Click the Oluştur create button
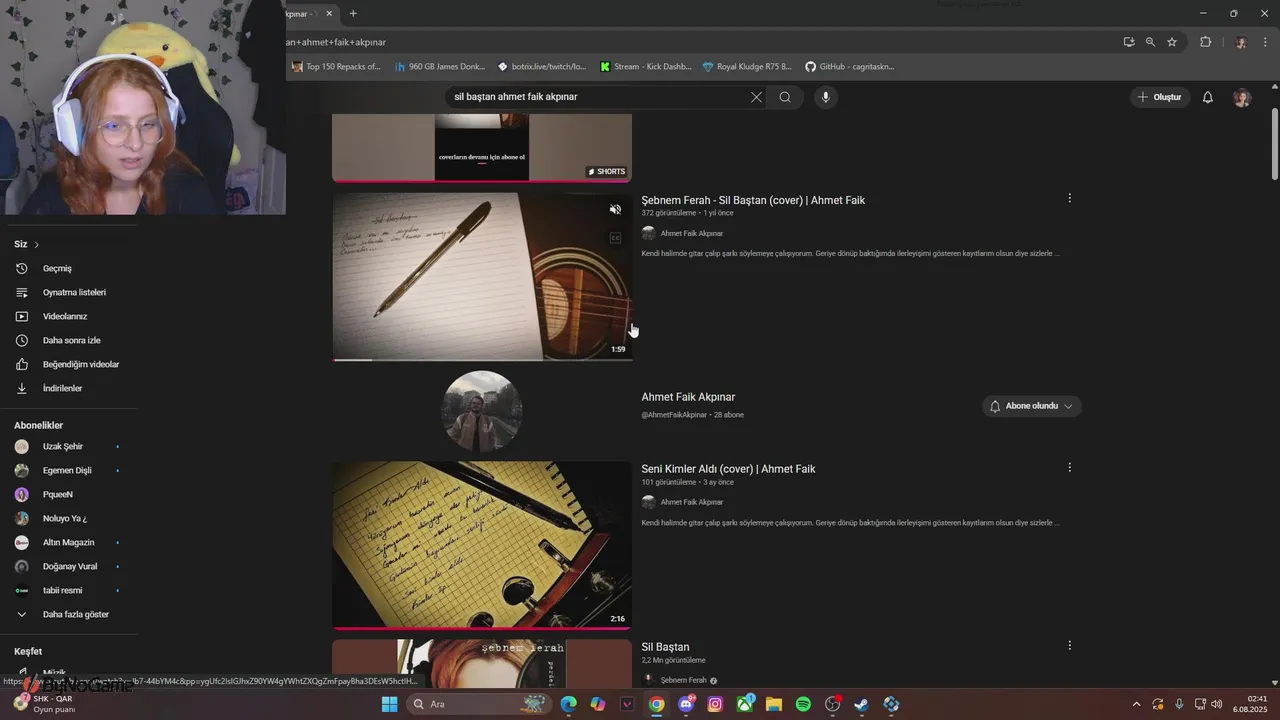1280x720 pixels. pyautogui.click(x=1160, y=97)
